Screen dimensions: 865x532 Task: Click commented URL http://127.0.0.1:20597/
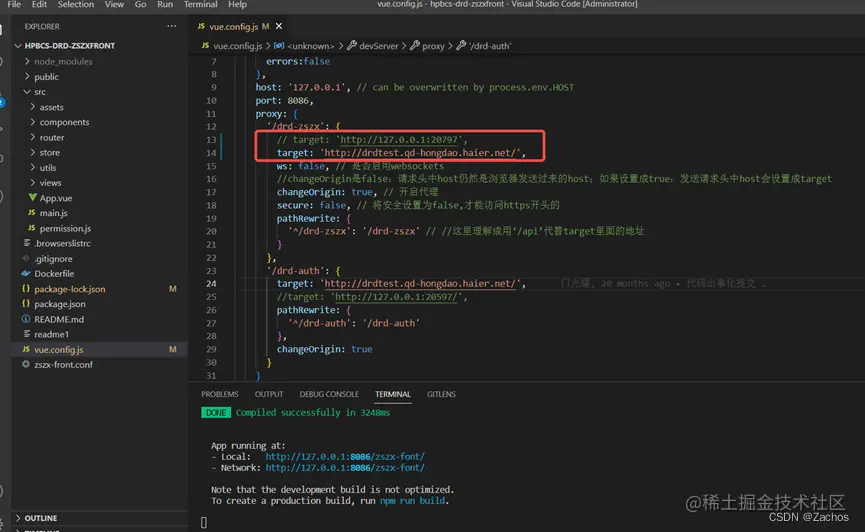tap(396, 297)
